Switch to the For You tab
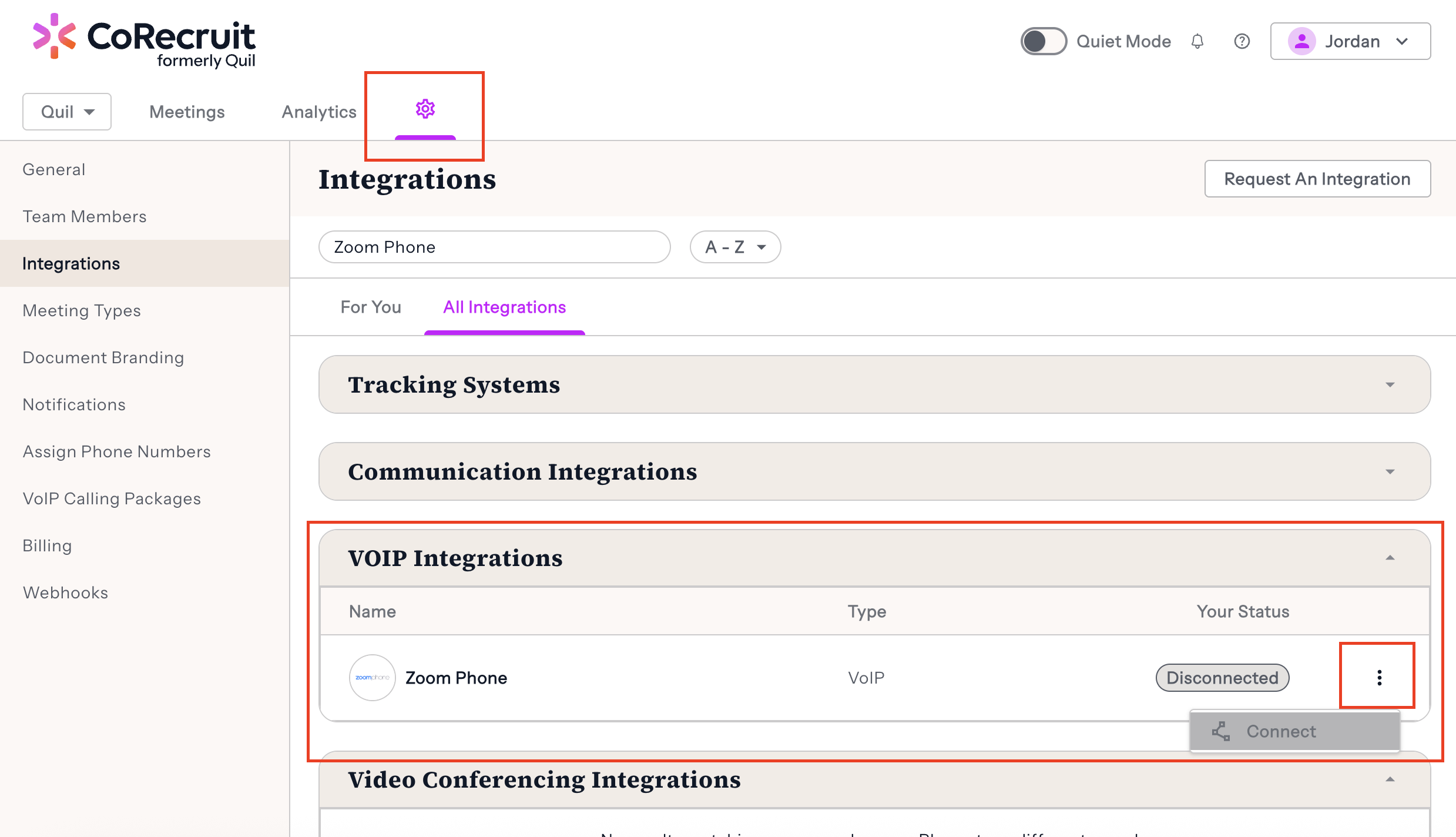This screenshot has height=837, width=1456. pos(371,307)
